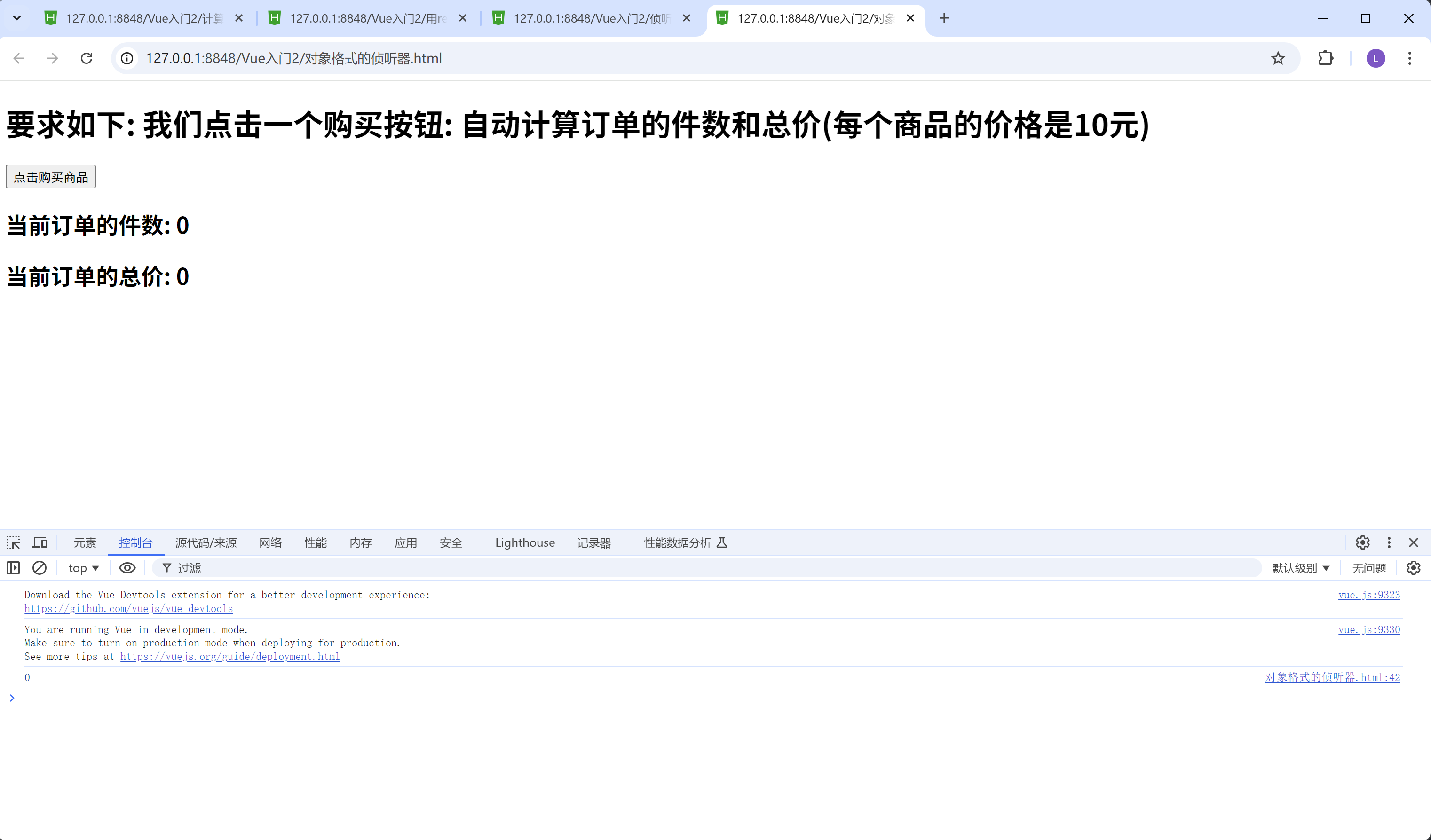Open DevTools three-dot customize menu
The width and height of the screenshot is (1431, 840).
click(x=1389, y=542)
